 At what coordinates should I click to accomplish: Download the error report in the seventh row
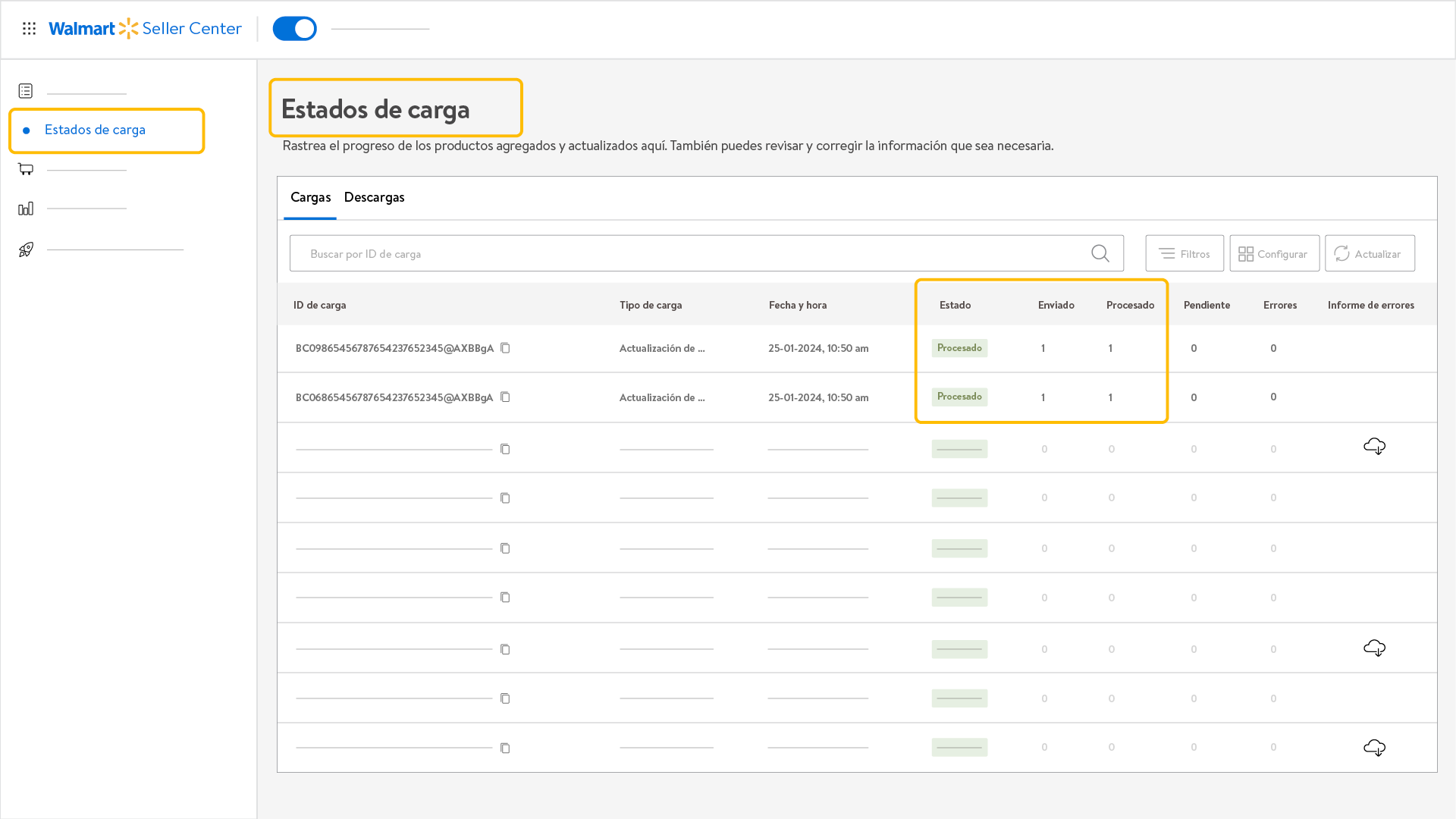tap(1374, 648)
